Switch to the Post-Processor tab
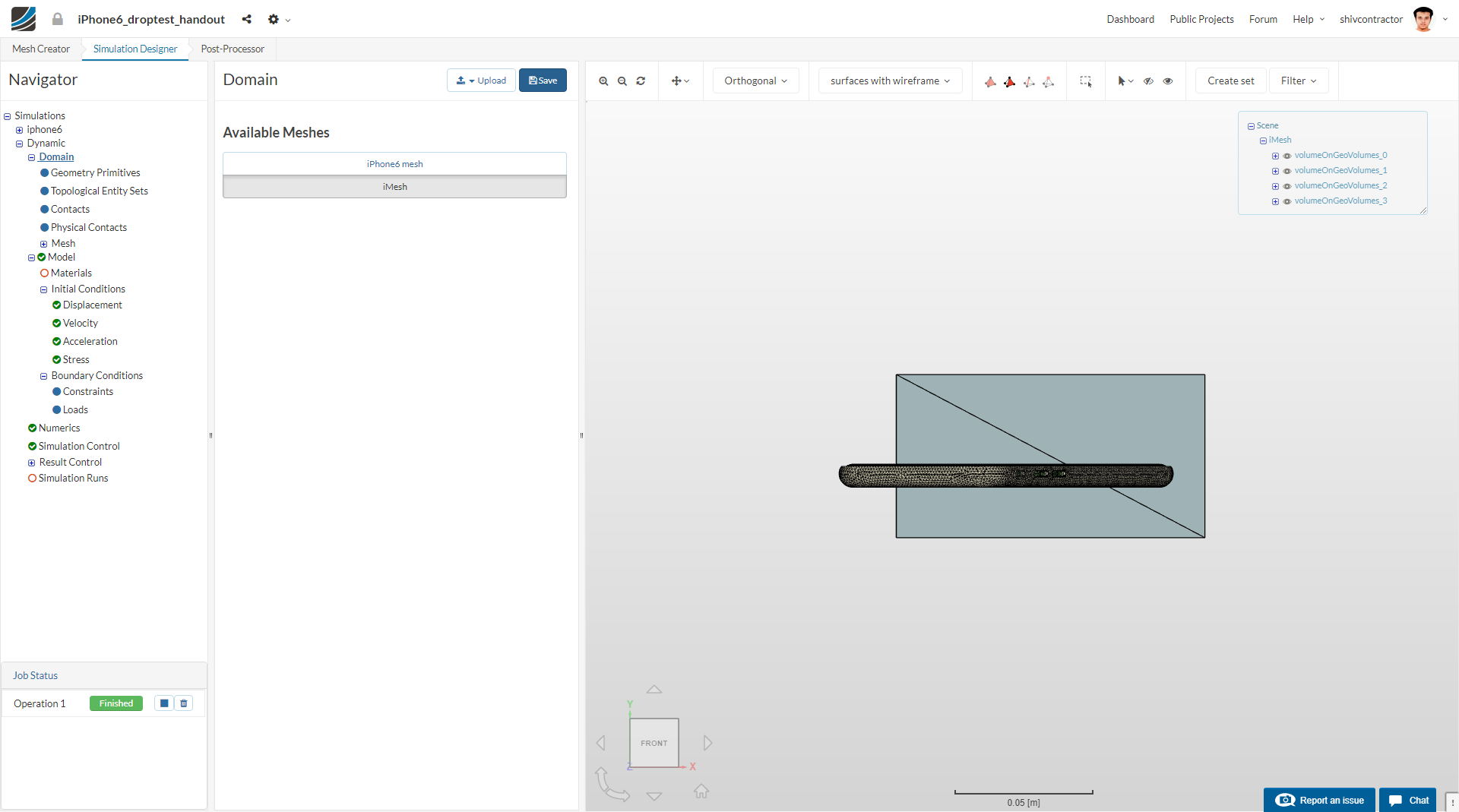Screen dimensions: 1459x812 click(x=233, y=49)
